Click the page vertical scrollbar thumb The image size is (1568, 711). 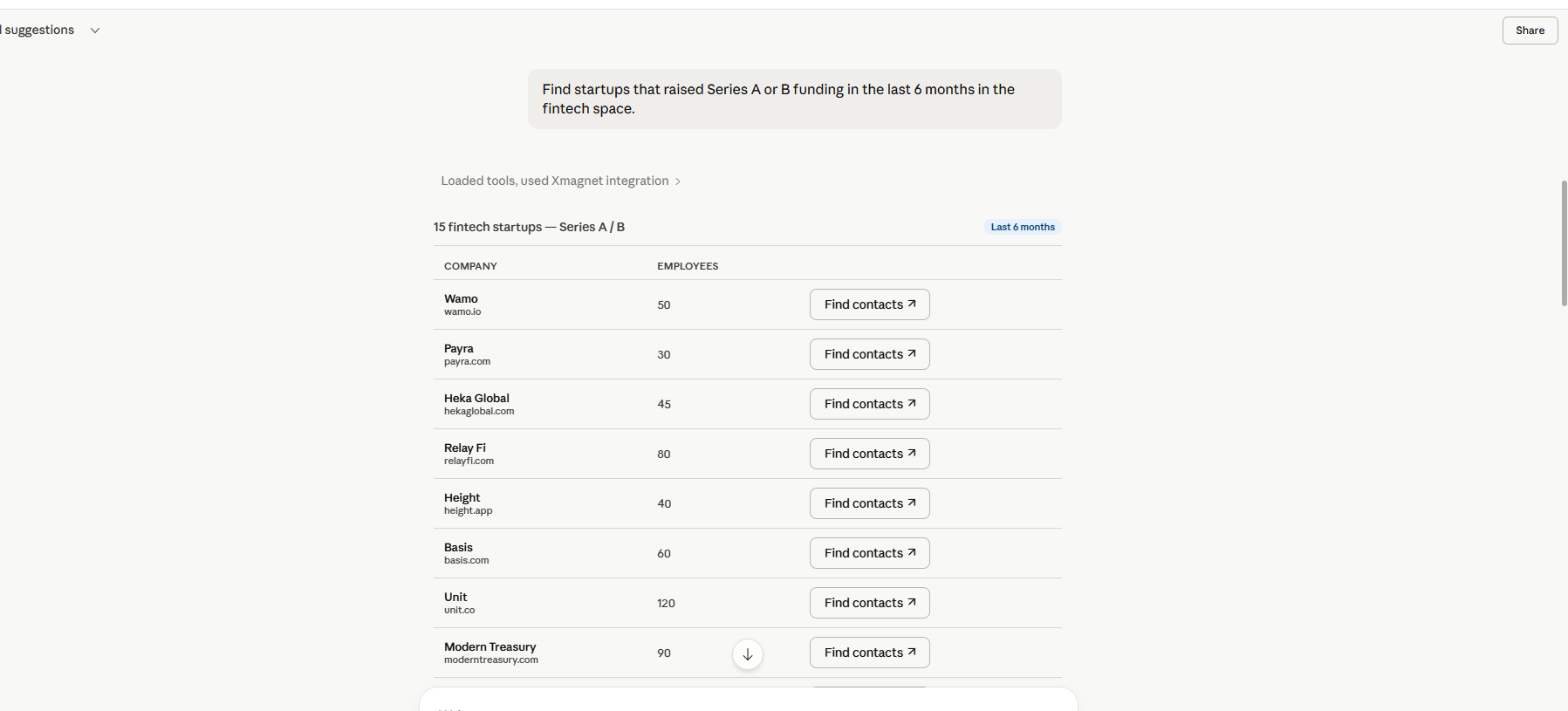(x=1564, y=243)
